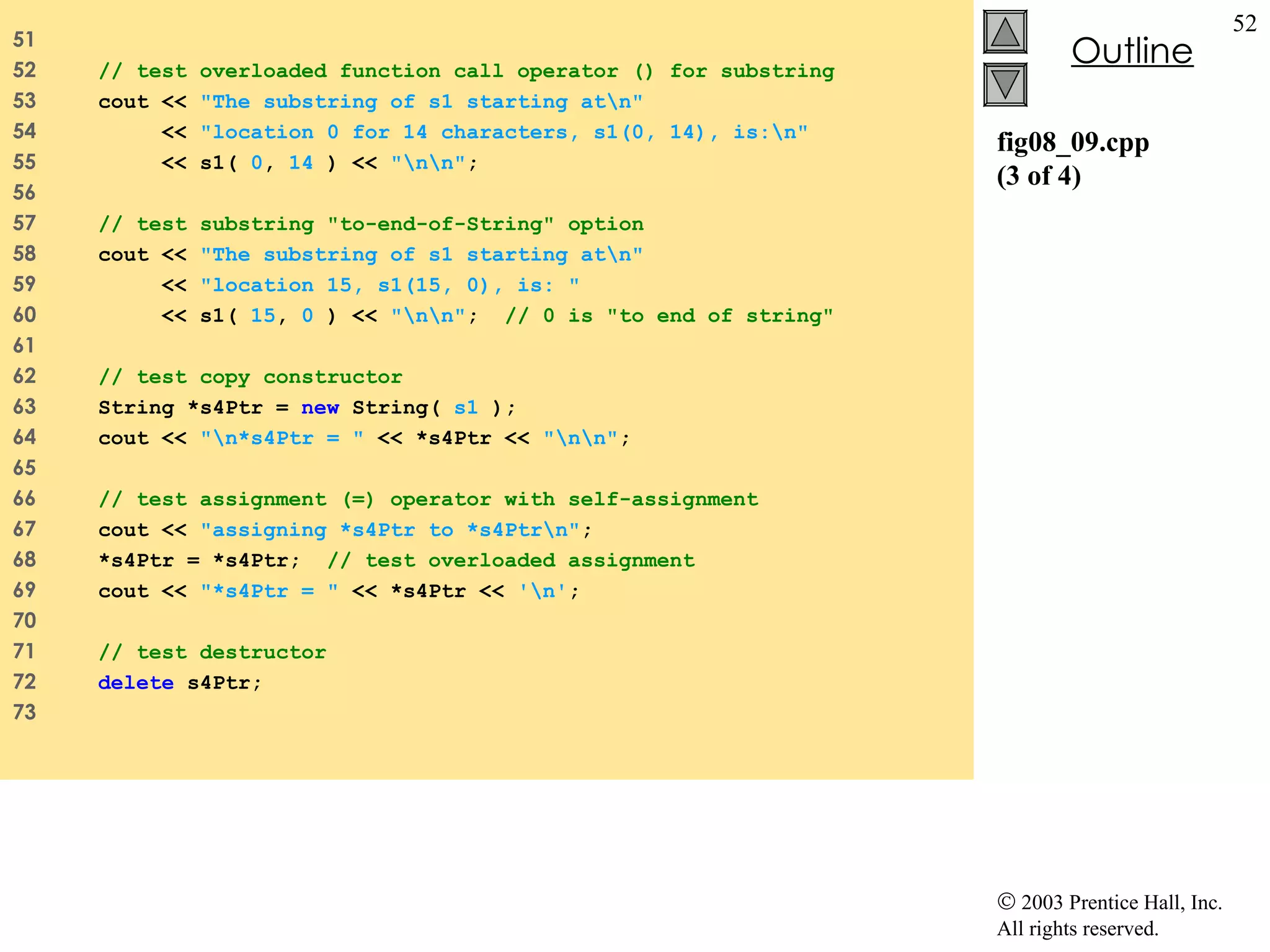The image size is (1270, 952).
Task: Click slide number 52 at the top corner
Action: pyautogui.click(x=1244, y=24)
